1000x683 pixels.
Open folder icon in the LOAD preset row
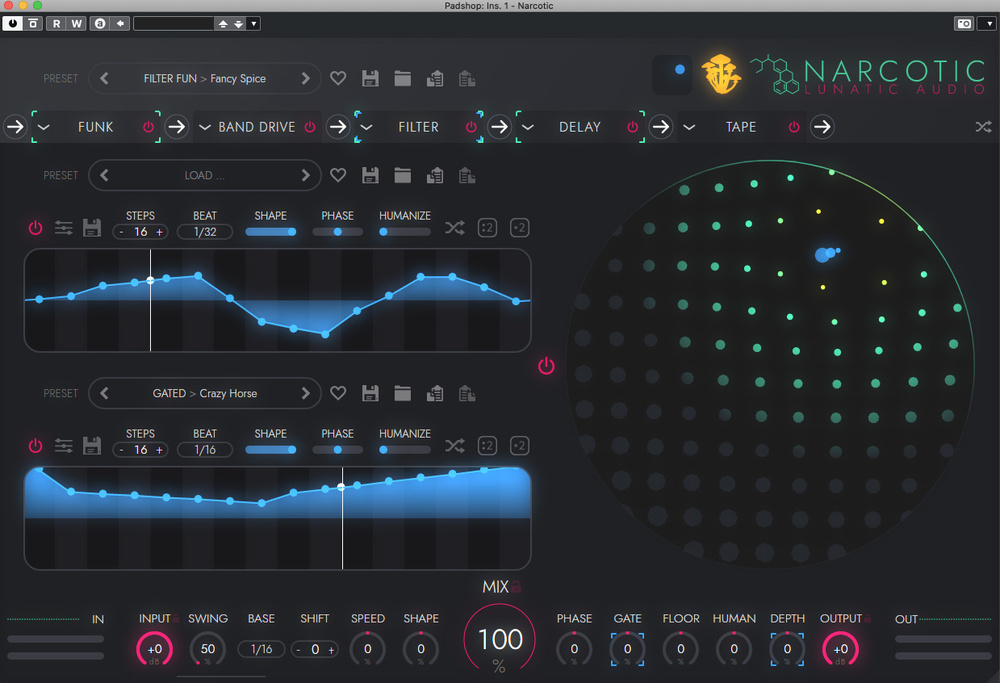(x=402, y=175)
